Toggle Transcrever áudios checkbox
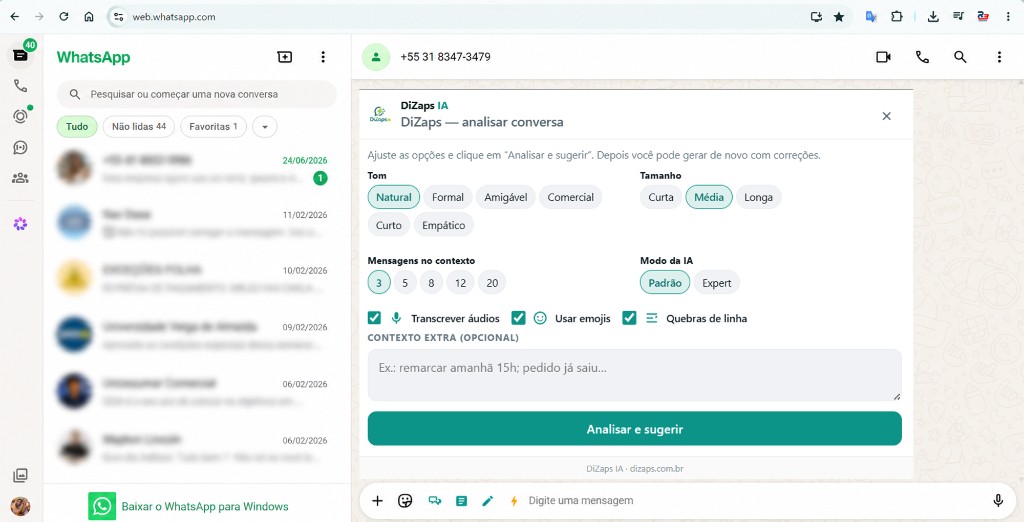This screenshot has width=1024, height=522. (374, 318)
